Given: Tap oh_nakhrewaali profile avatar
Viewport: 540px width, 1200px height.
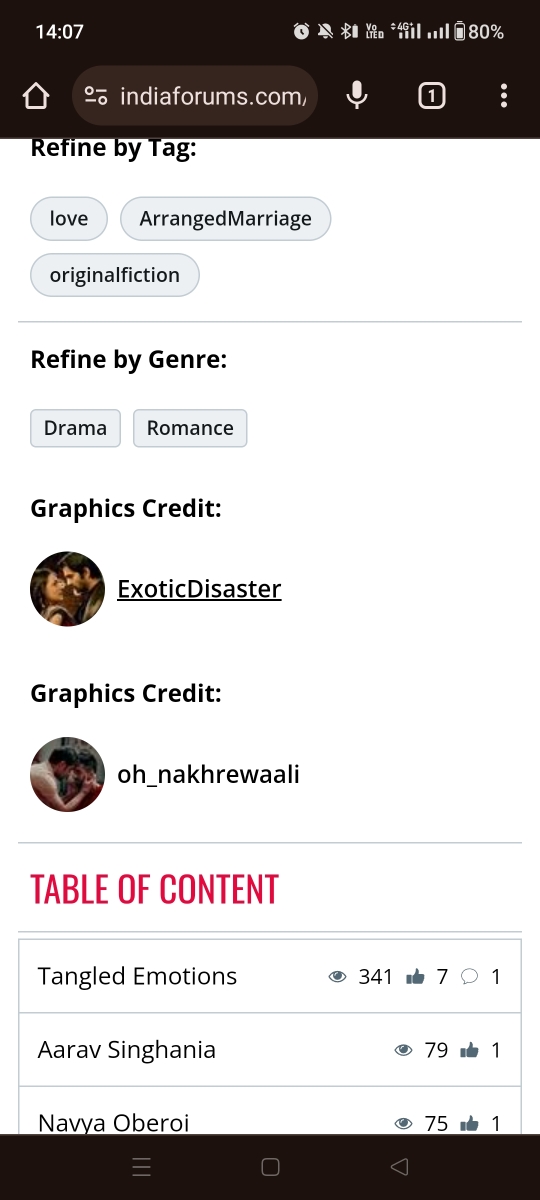Looking at the screenshot, I should [x=68, y=774].
